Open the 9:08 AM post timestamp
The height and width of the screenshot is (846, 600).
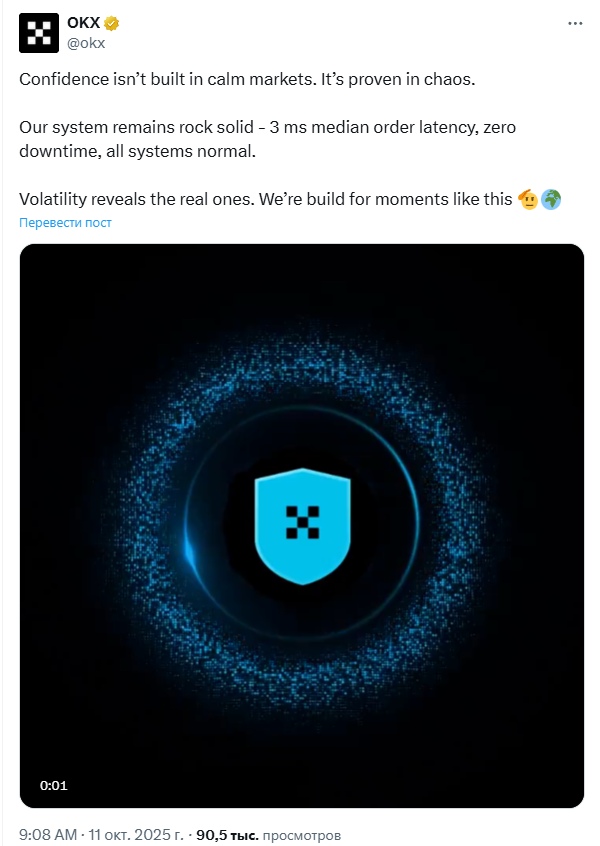coord(48,833)
